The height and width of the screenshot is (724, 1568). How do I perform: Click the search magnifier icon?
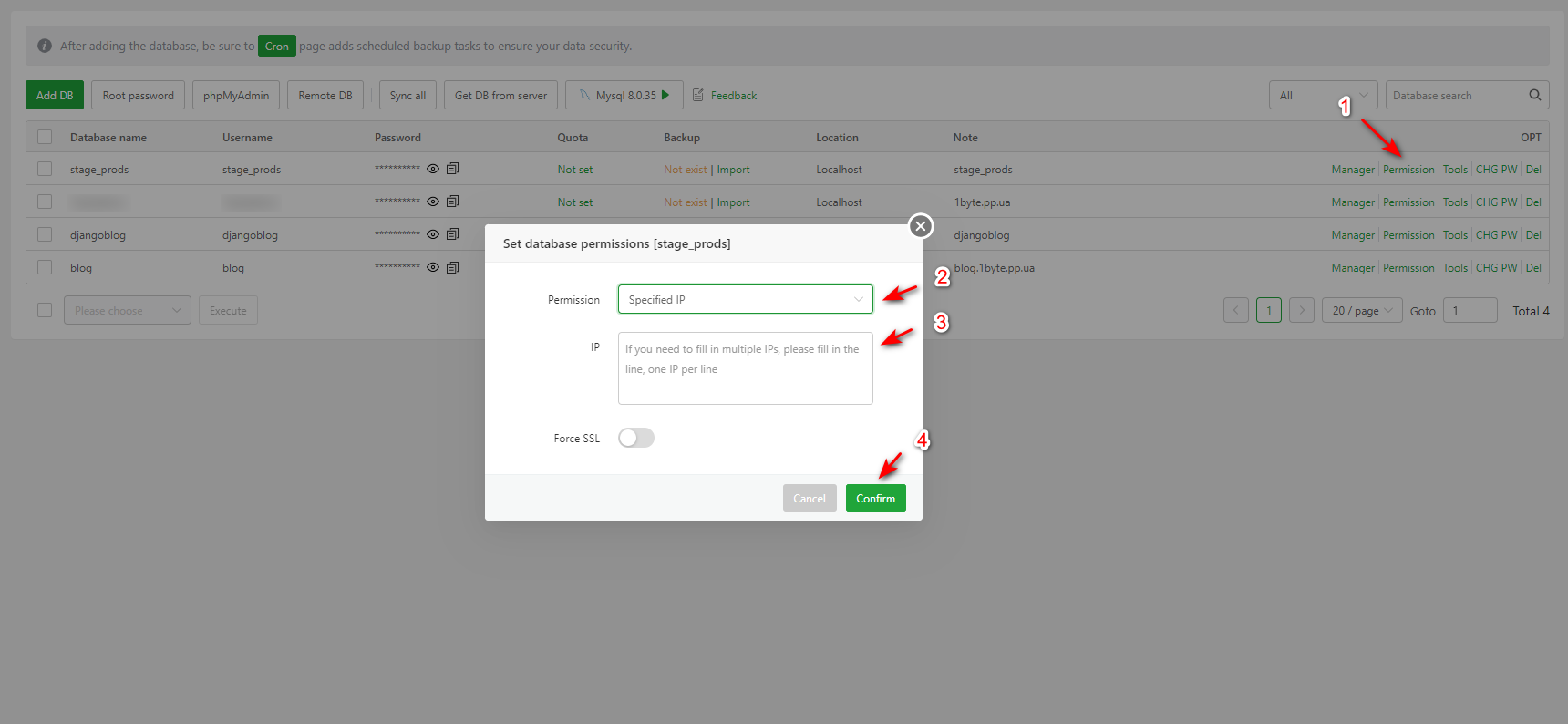pos(1534,95)
